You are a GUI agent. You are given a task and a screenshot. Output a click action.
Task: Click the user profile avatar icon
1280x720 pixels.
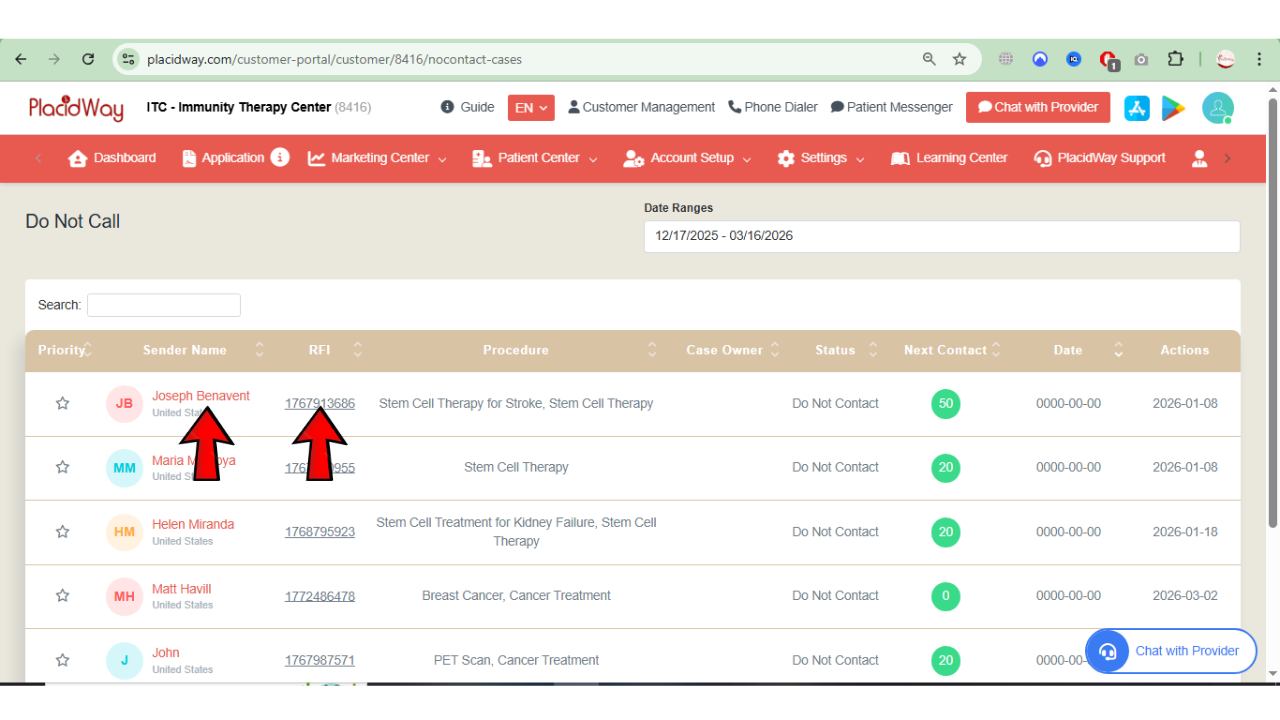point(1217,108)
